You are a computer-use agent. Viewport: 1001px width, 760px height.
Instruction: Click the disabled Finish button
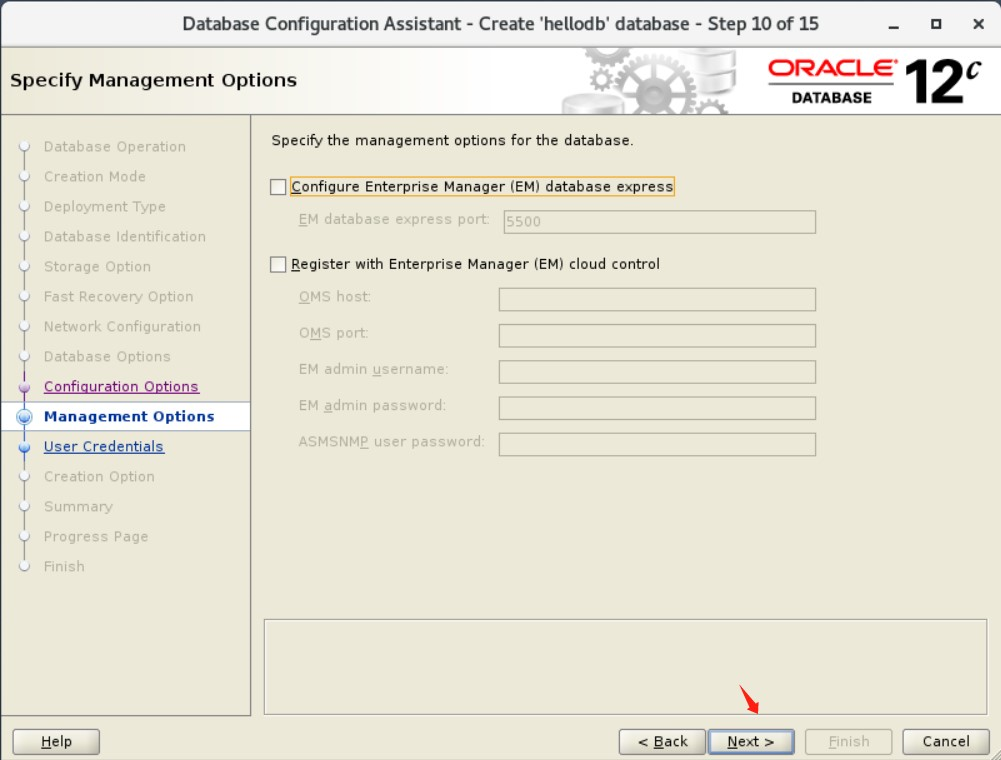click(x=848, y=741)
